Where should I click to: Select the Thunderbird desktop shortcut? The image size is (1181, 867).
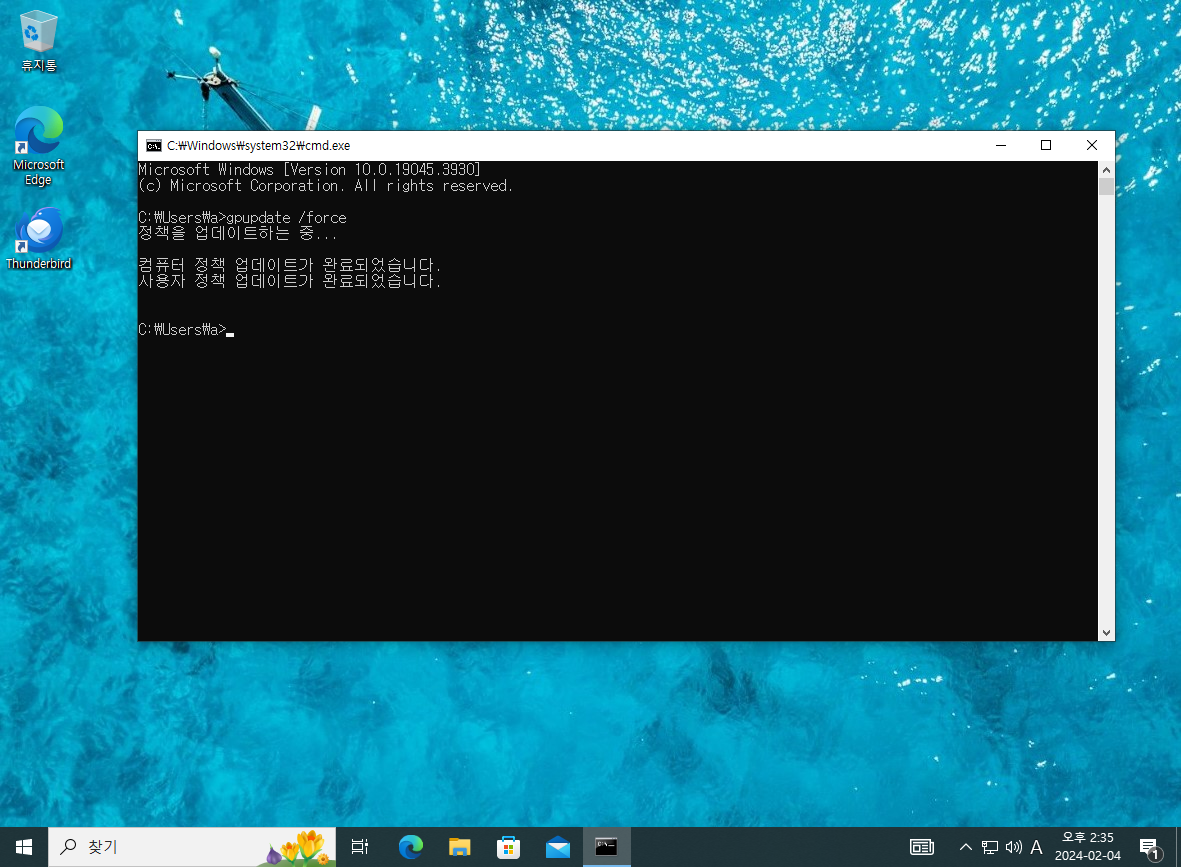pyautogui.click(x=38, y=239)
